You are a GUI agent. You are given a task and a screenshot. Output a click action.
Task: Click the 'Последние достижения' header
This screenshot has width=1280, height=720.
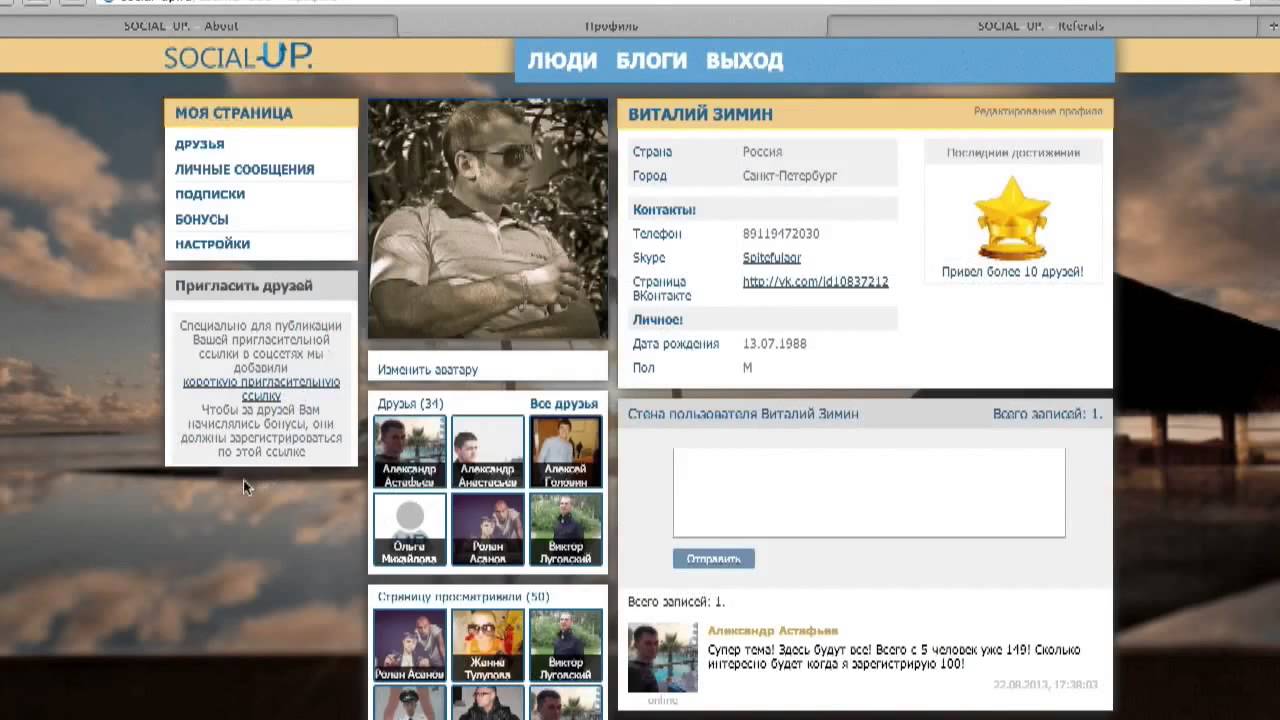tap(1013, 153)
